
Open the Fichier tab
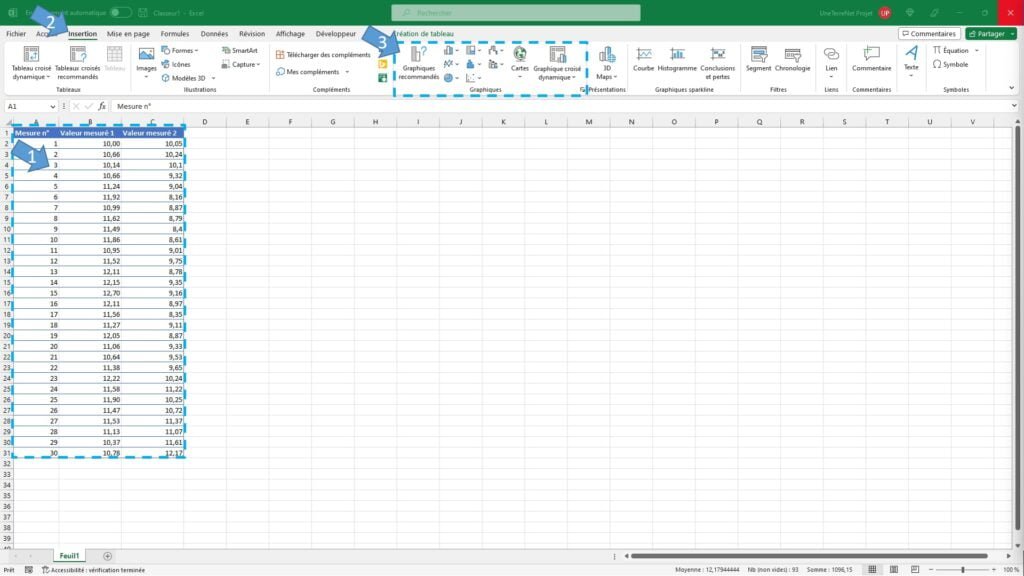click(16, 33)
